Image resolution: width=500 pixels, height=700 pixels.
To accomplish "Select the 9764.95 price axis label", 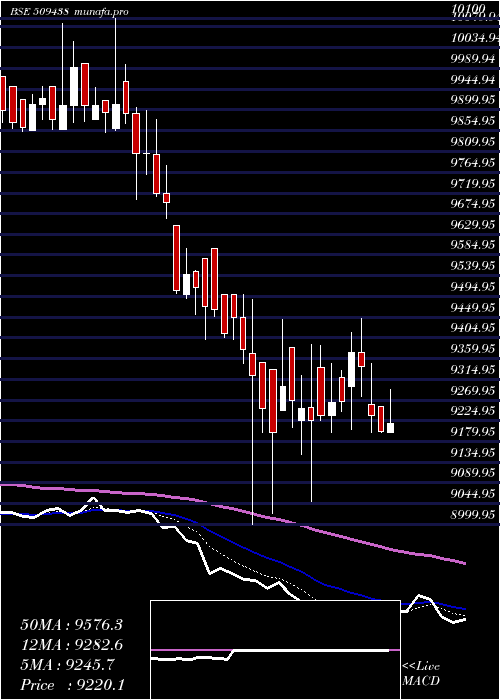I will click(473, 162).
